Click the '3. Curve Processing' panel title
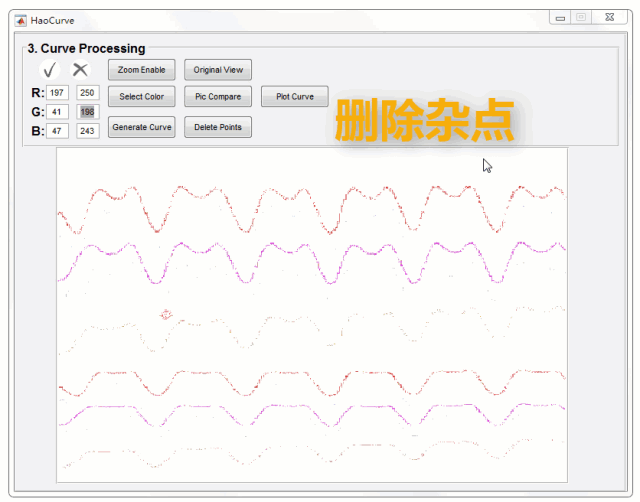 point(86,49)
